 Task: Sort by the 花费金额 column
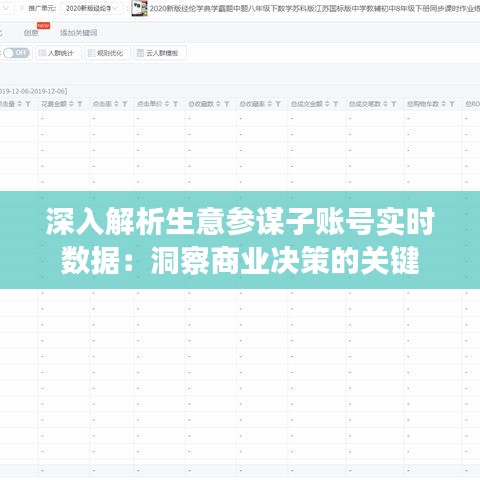[71, 104]
